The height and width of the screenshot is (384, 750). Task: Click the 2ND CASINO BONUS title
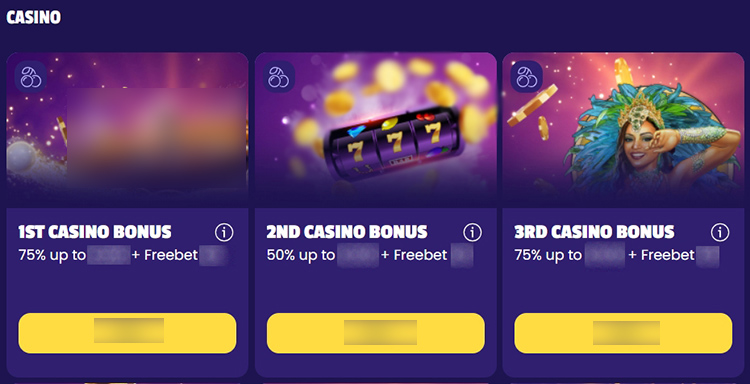[347, 232]
